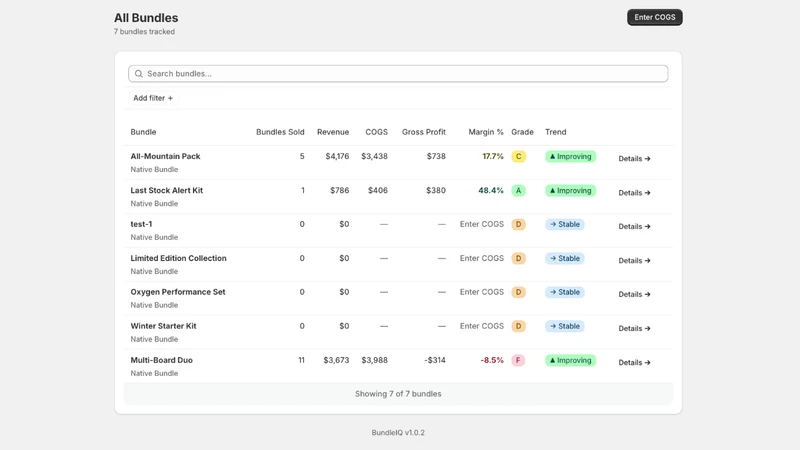The width and height of the screenshot is (800, 450).
Task: Click Stable trend badge for Winter Starter Kit
Action: pyautogui.click(x=565, y=327)
